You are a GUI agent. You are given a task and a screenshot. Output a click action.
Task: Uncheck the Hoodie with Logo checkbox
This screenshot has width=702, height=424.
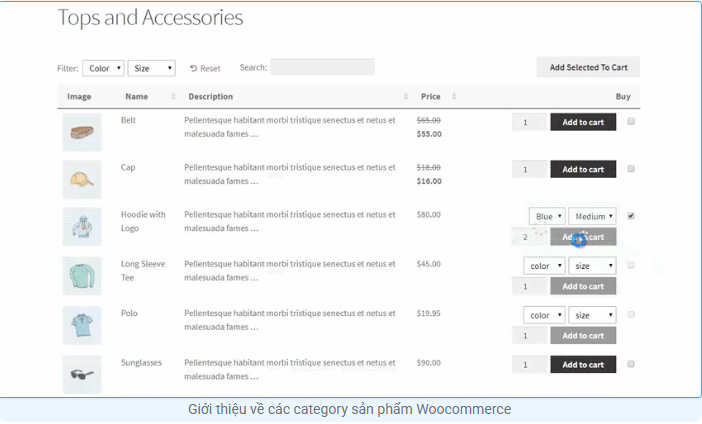pyautogui.click(x=631, y=216)
